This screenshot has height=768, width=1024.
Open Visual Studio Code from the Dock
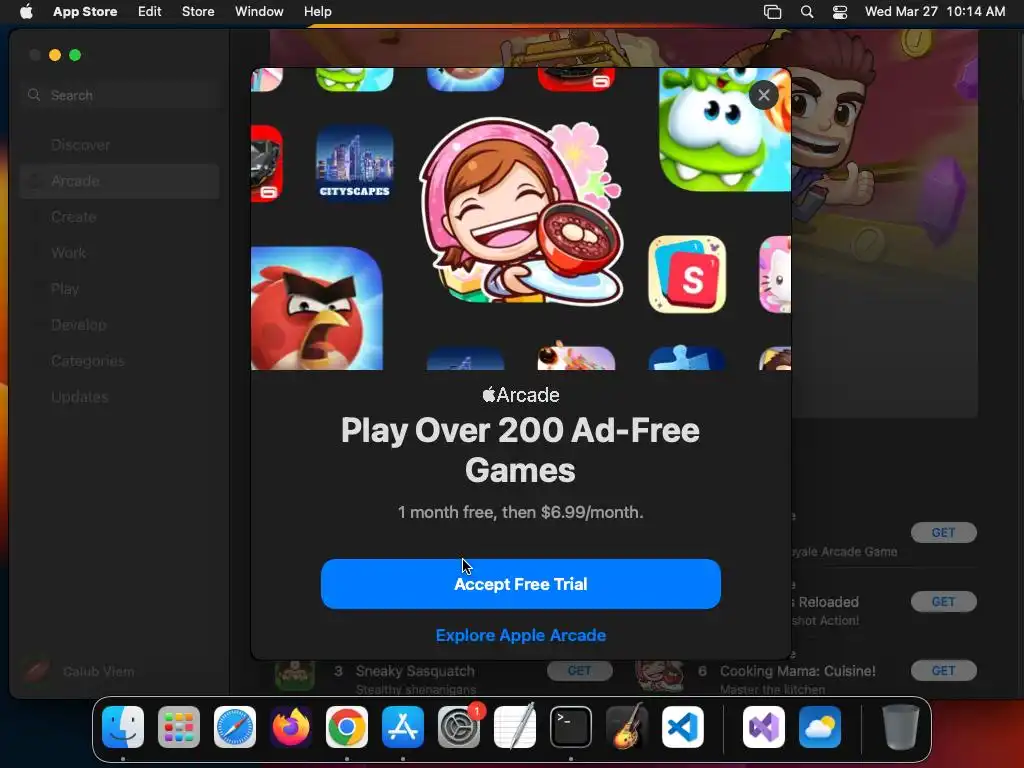[682, 727]
